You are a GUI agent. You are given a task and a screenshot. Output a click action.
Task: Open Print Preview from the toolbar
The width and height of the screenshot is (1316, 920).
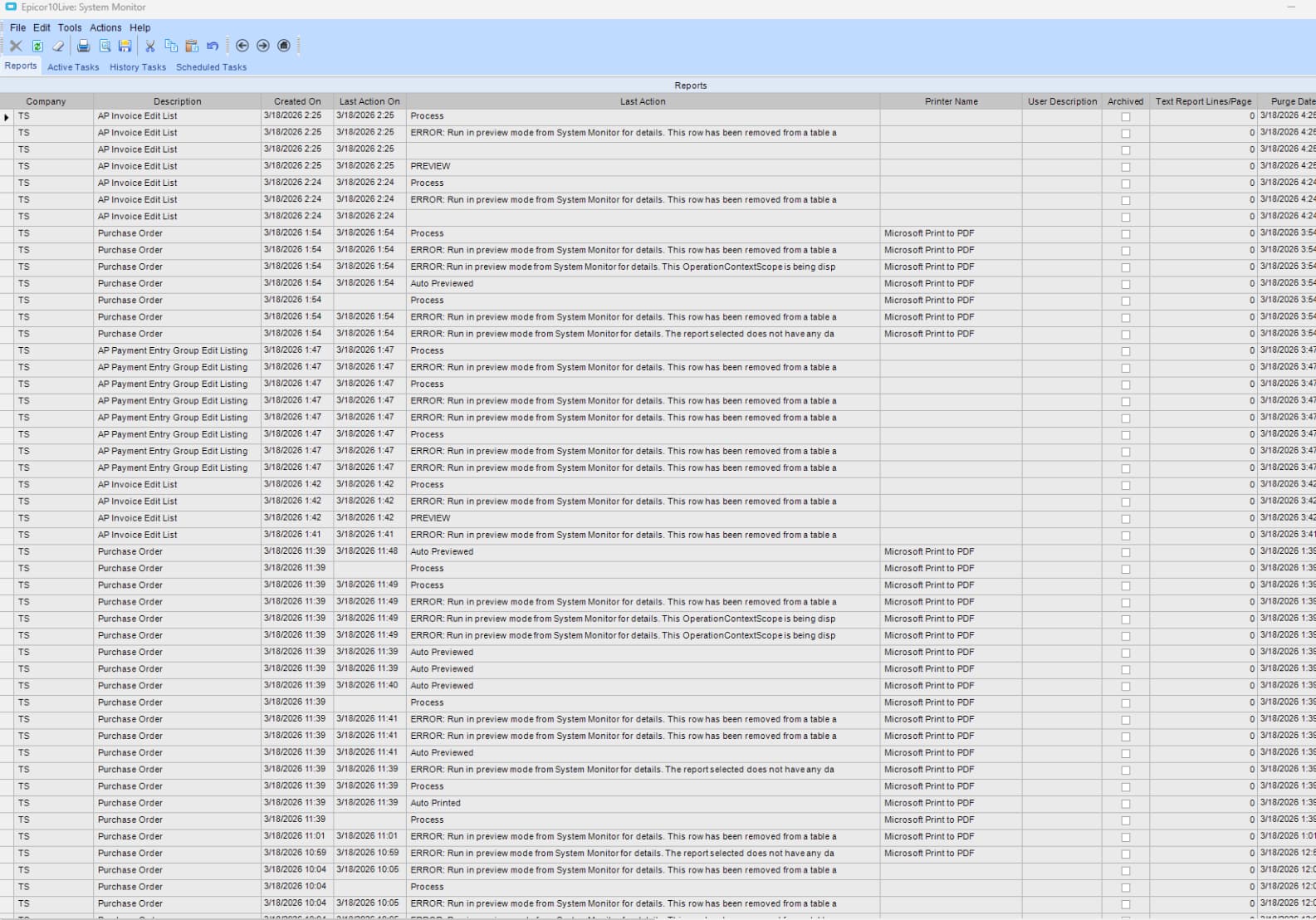105,46
